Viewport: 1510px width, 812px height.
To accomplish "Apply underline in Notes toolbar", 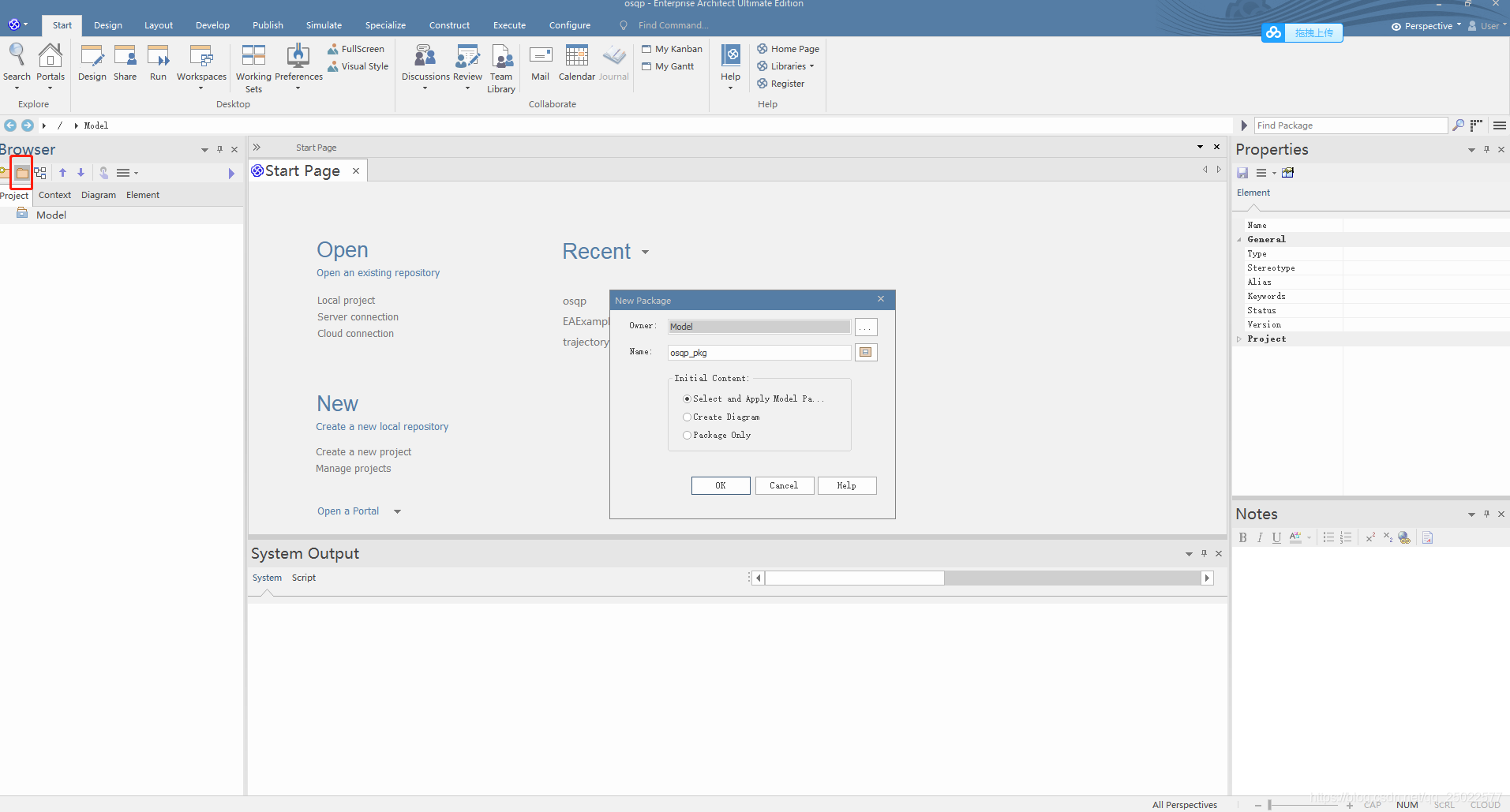I will (x=1276, y=537).
